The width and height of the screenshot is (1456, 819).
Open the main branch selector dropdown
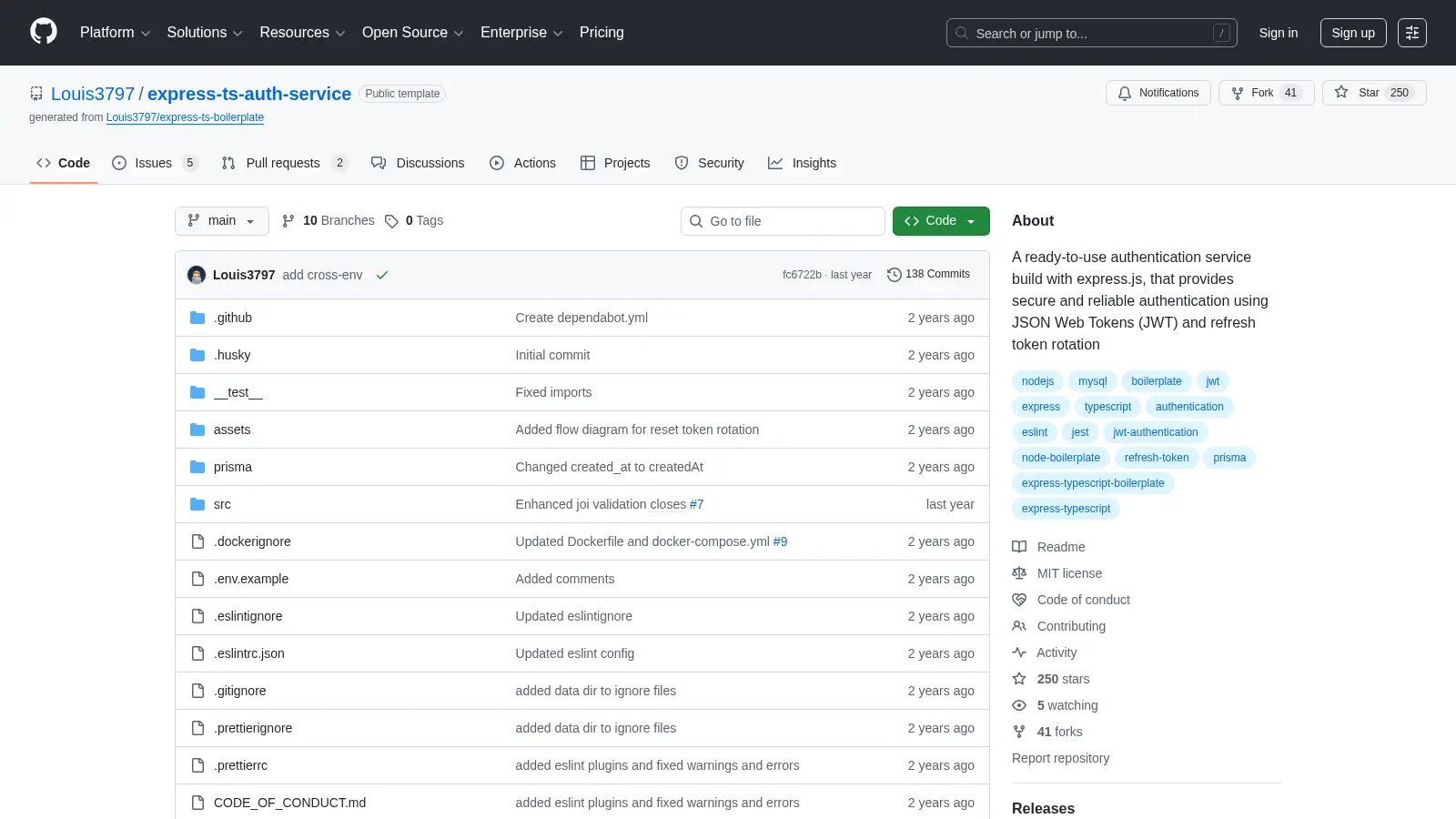tap(222, 221)
